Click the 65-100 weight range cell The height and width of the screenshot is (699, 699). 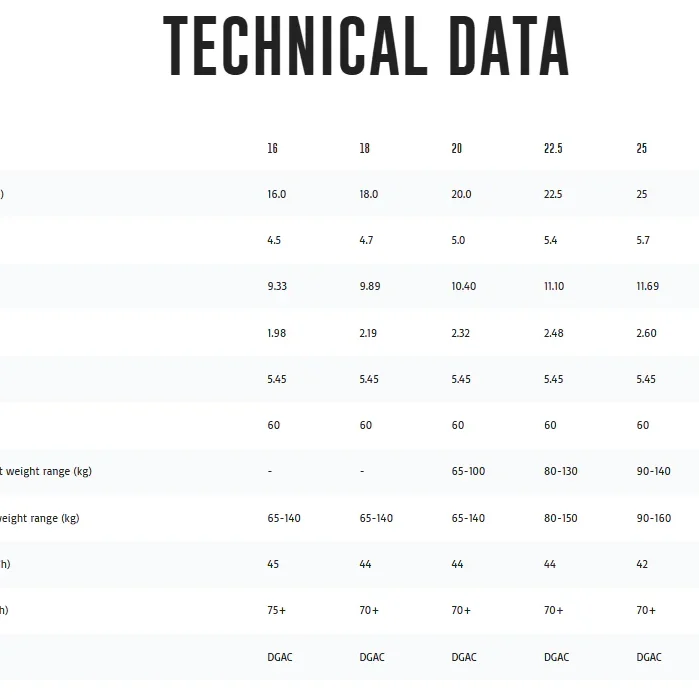click(468, 471)
